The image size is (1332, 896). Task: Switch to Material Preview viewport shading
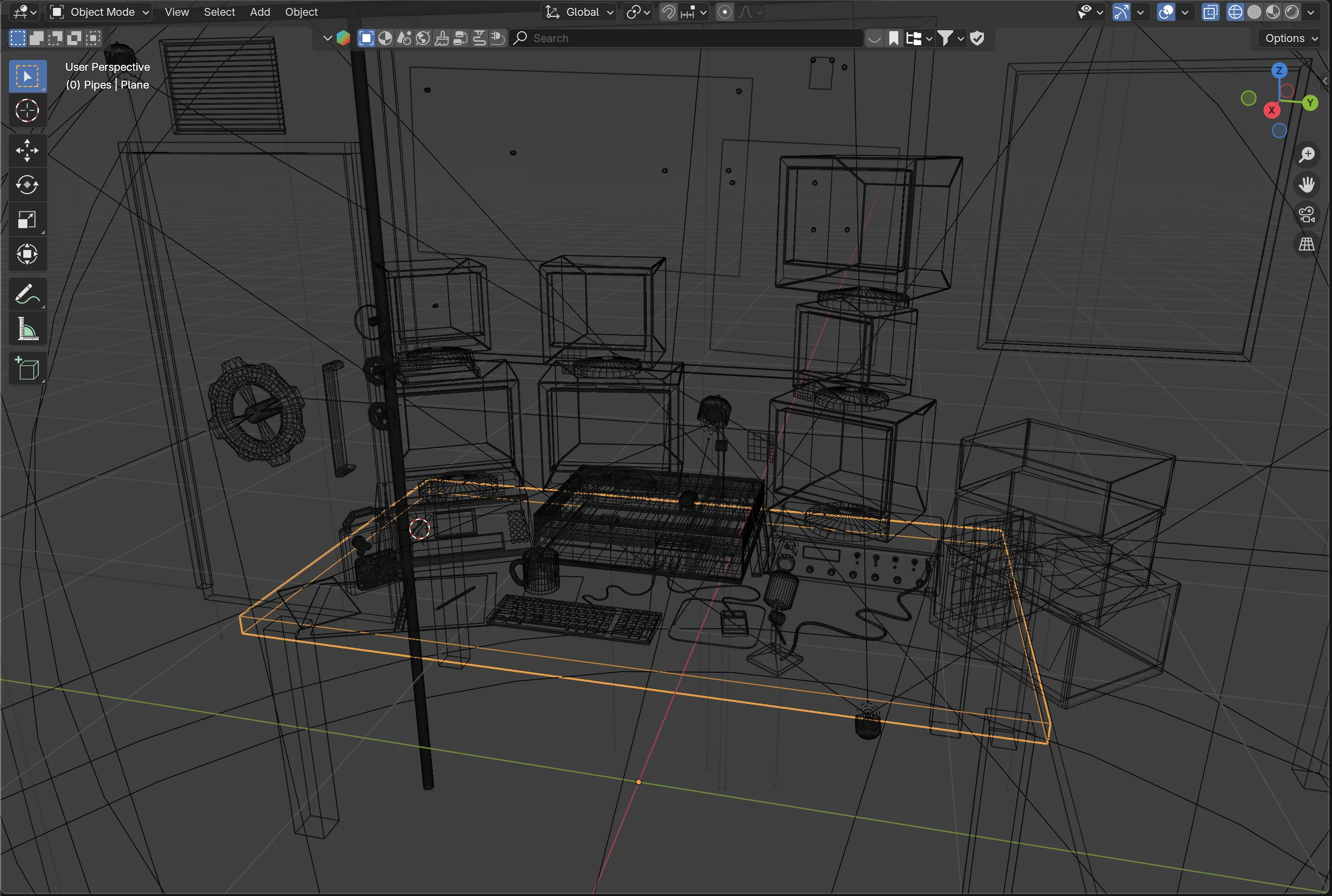pyautogui.click(x=1273, y=11)
